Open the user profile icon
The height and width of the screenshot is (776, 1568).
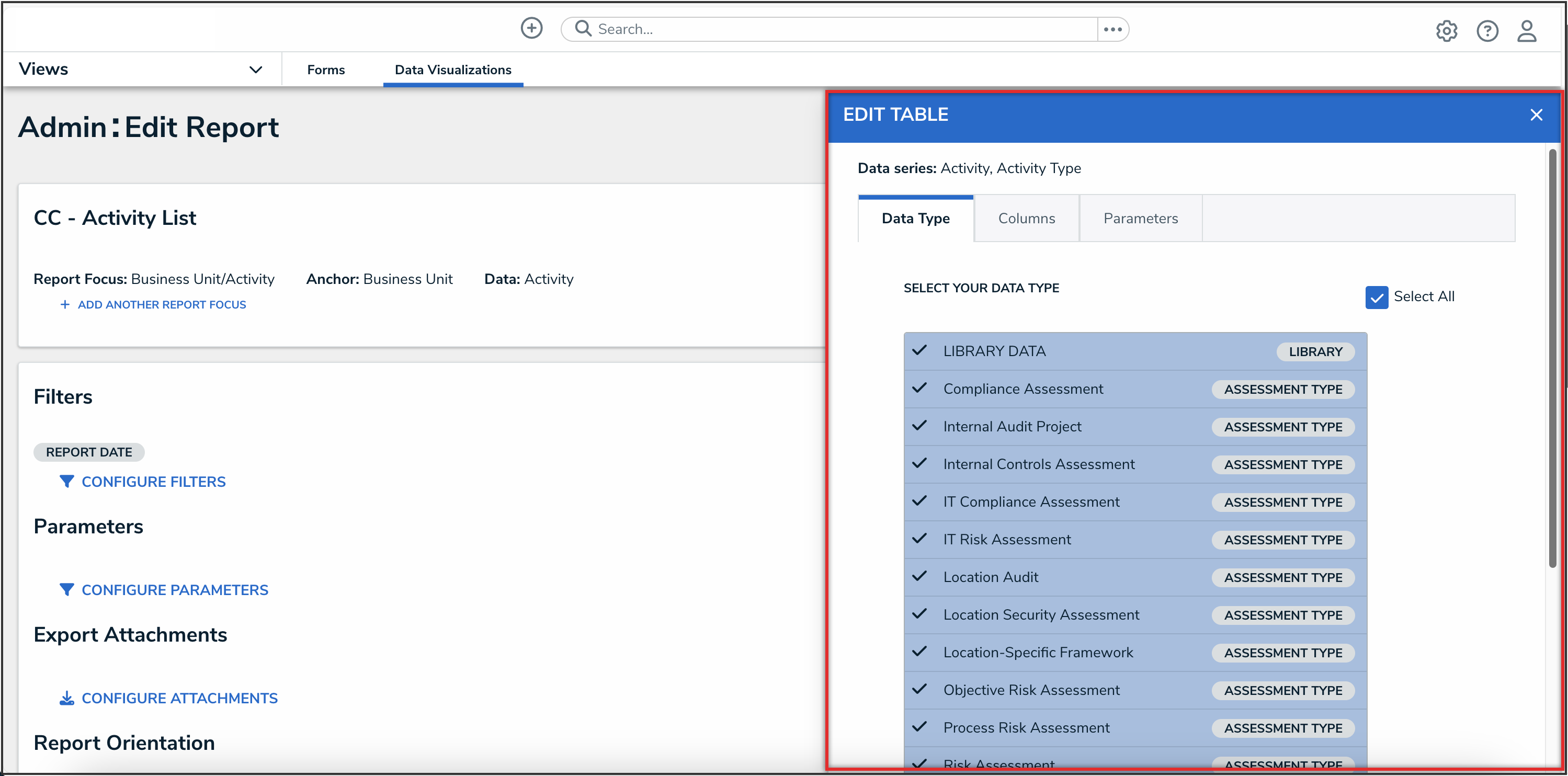1526,30
